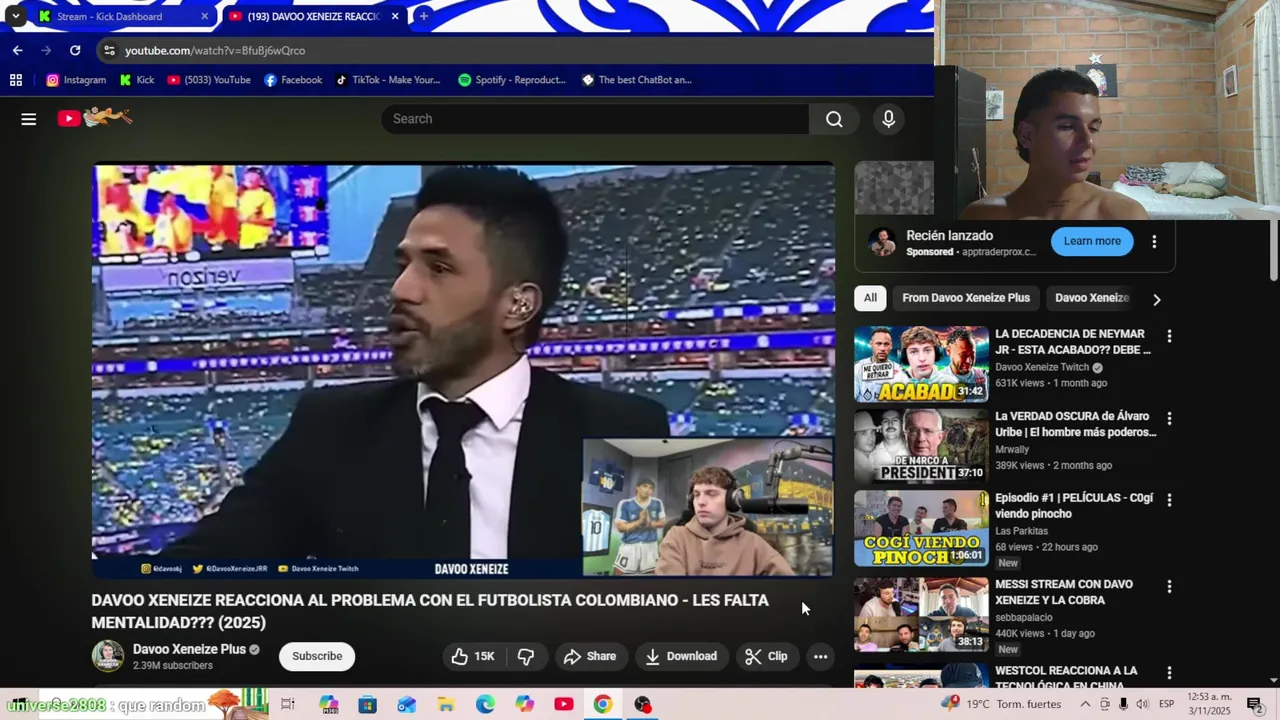Open the Instagram bookmark
Viewport: 1280px width, 720px height.
point(76,80)
